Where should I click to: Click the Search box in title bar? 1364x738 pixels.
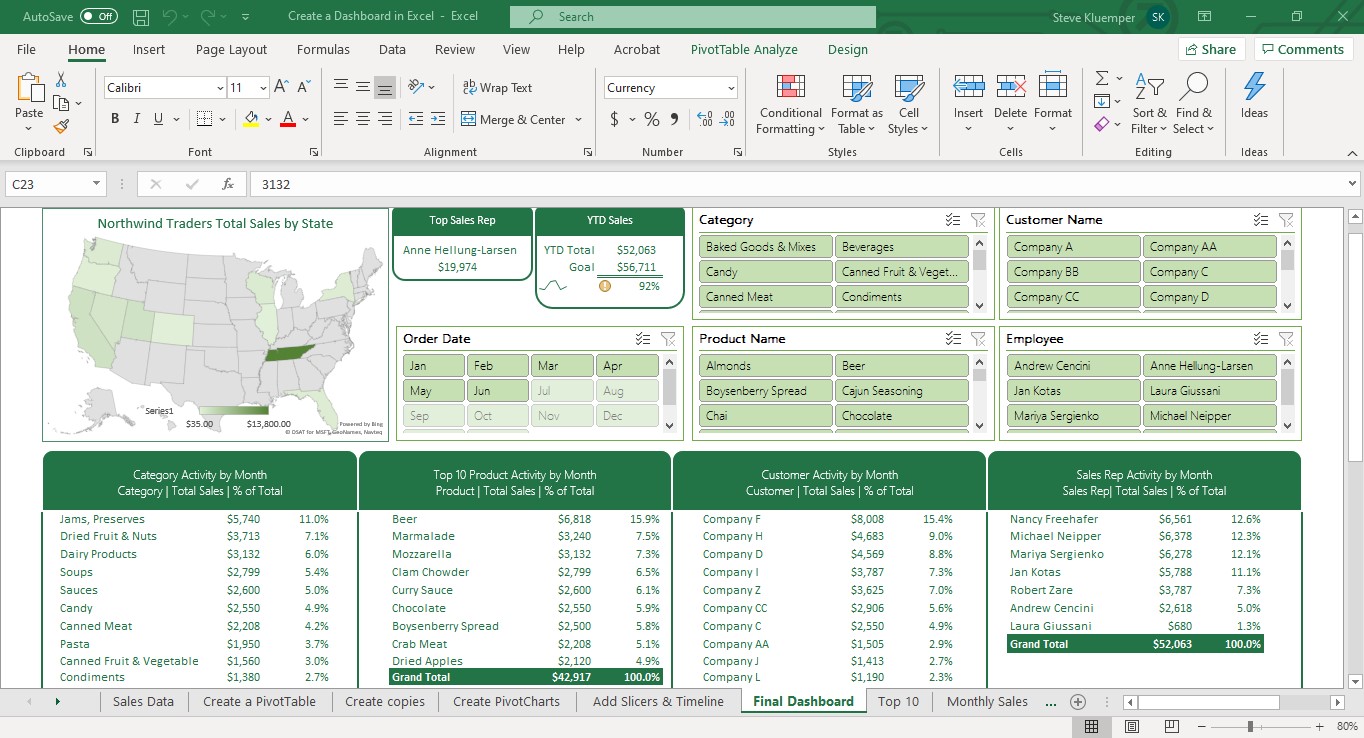pyautogui.click(x=692, y=17)
